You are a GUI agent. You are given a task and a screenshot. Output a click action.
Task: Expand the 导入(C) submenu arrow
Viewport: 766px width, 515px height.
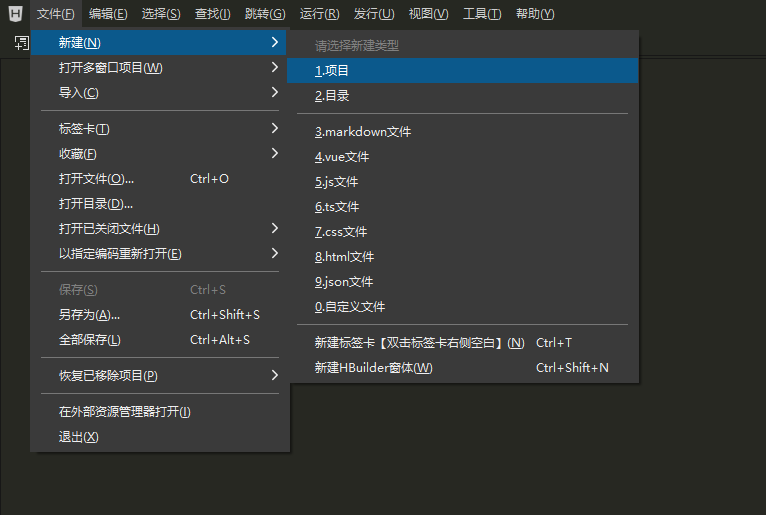[275, 92]
